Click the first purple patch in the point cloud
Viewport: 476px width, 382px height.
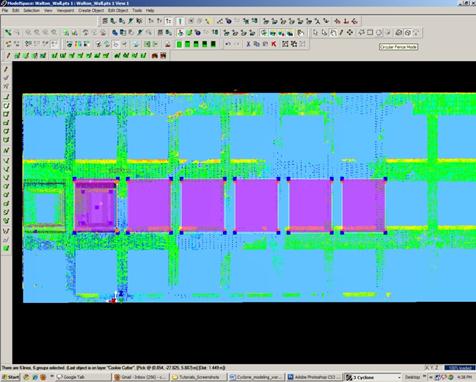click(x=96, y=206)
